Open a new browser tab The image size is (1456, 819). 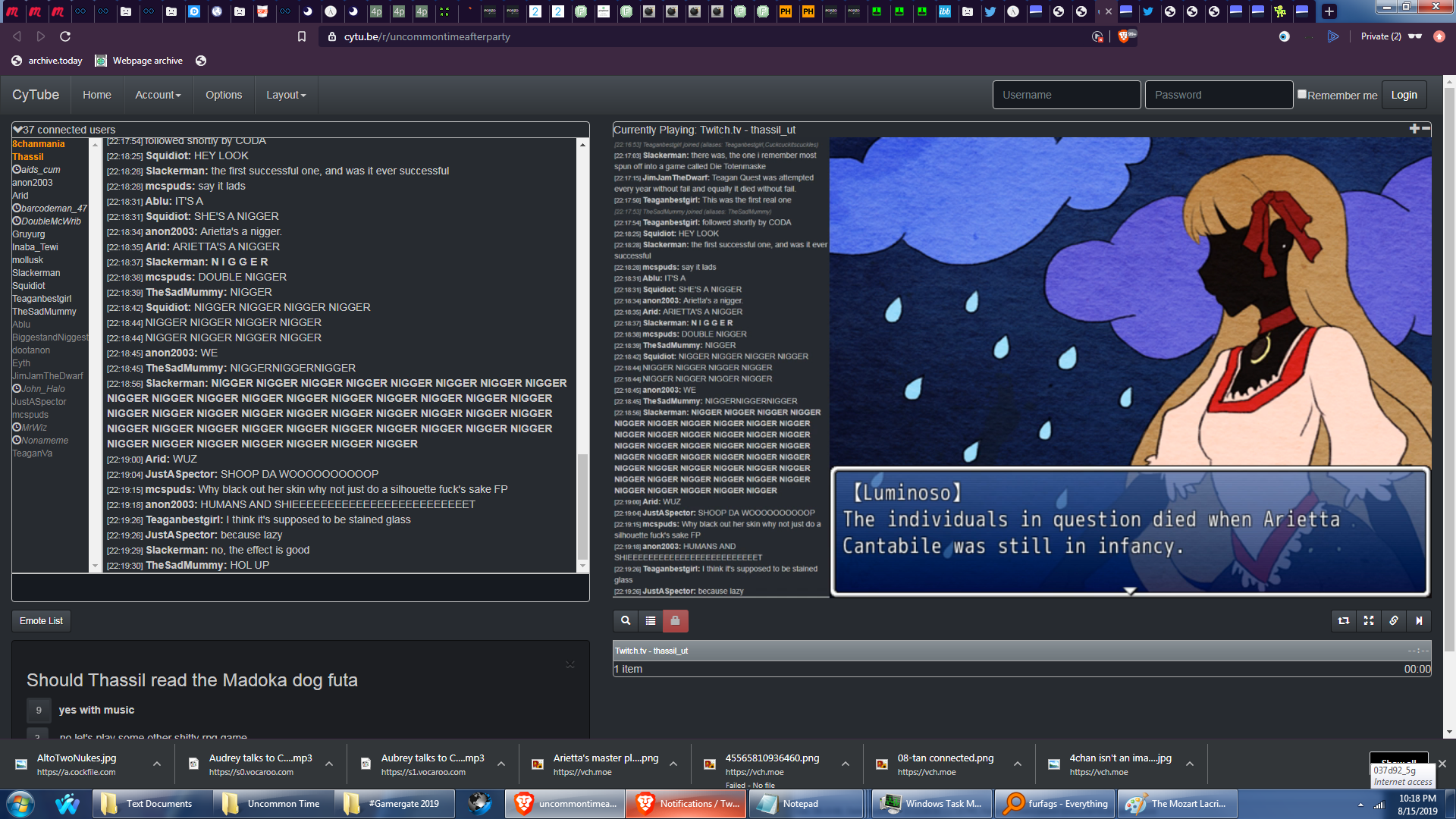click(x=1329, y=11)
